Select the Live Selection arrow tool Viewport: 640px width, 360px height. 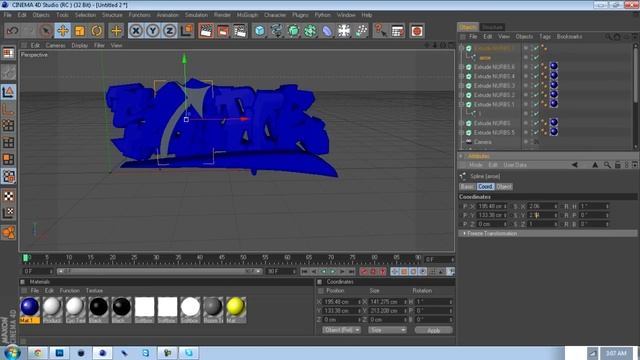point(46,31)
